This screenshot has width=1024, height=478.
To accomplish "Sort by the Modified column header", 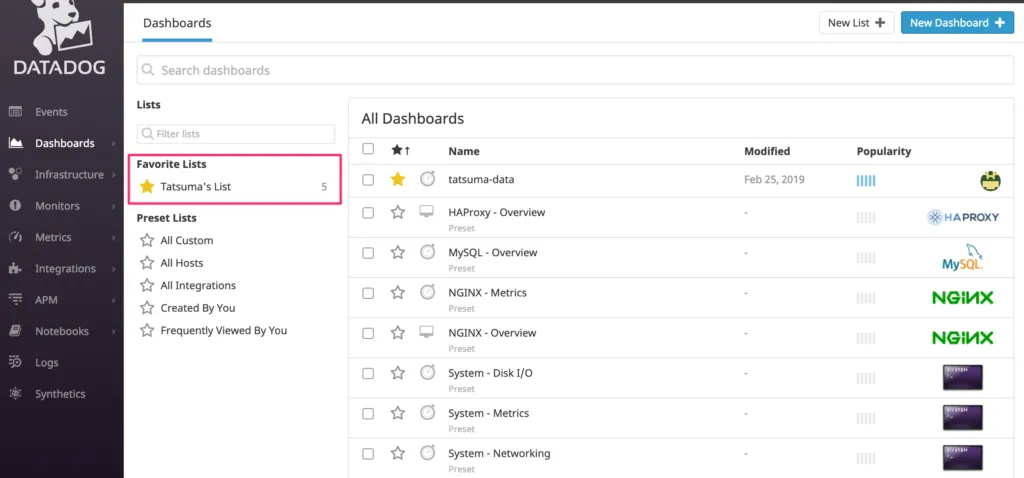I will (x=767, y=151).
